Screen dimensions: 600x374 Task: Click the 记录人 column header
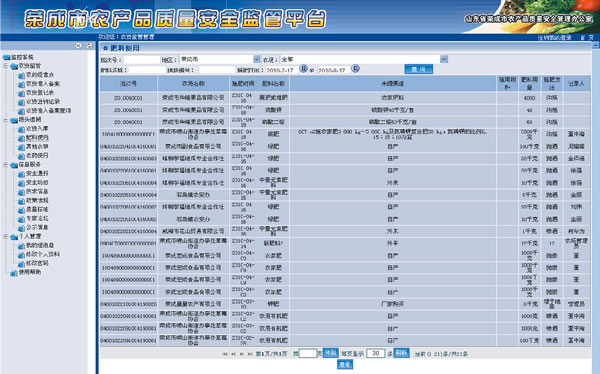click(x=576, y=83)
